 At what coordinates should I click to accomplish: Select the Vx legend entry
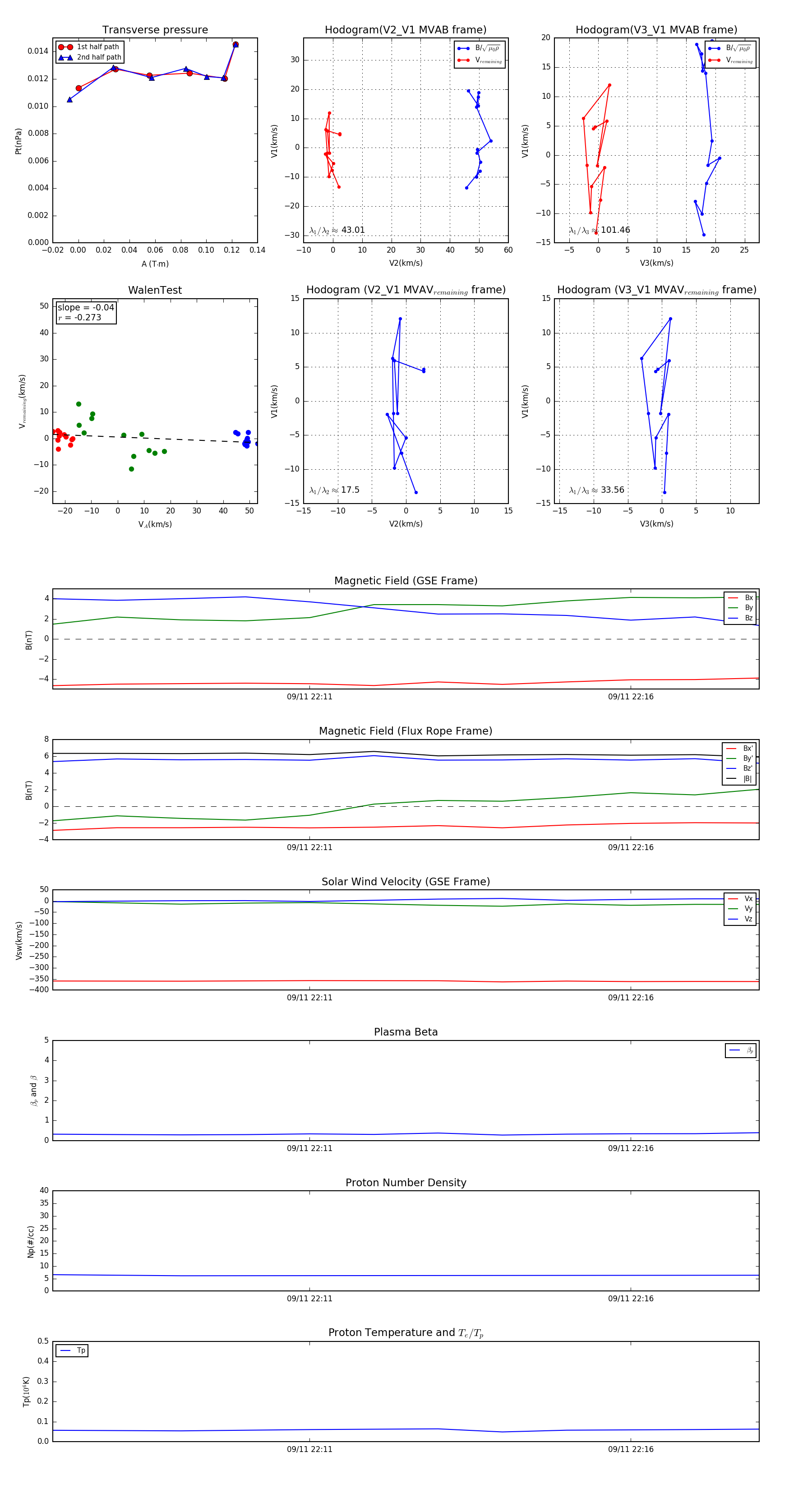point(740,899)
